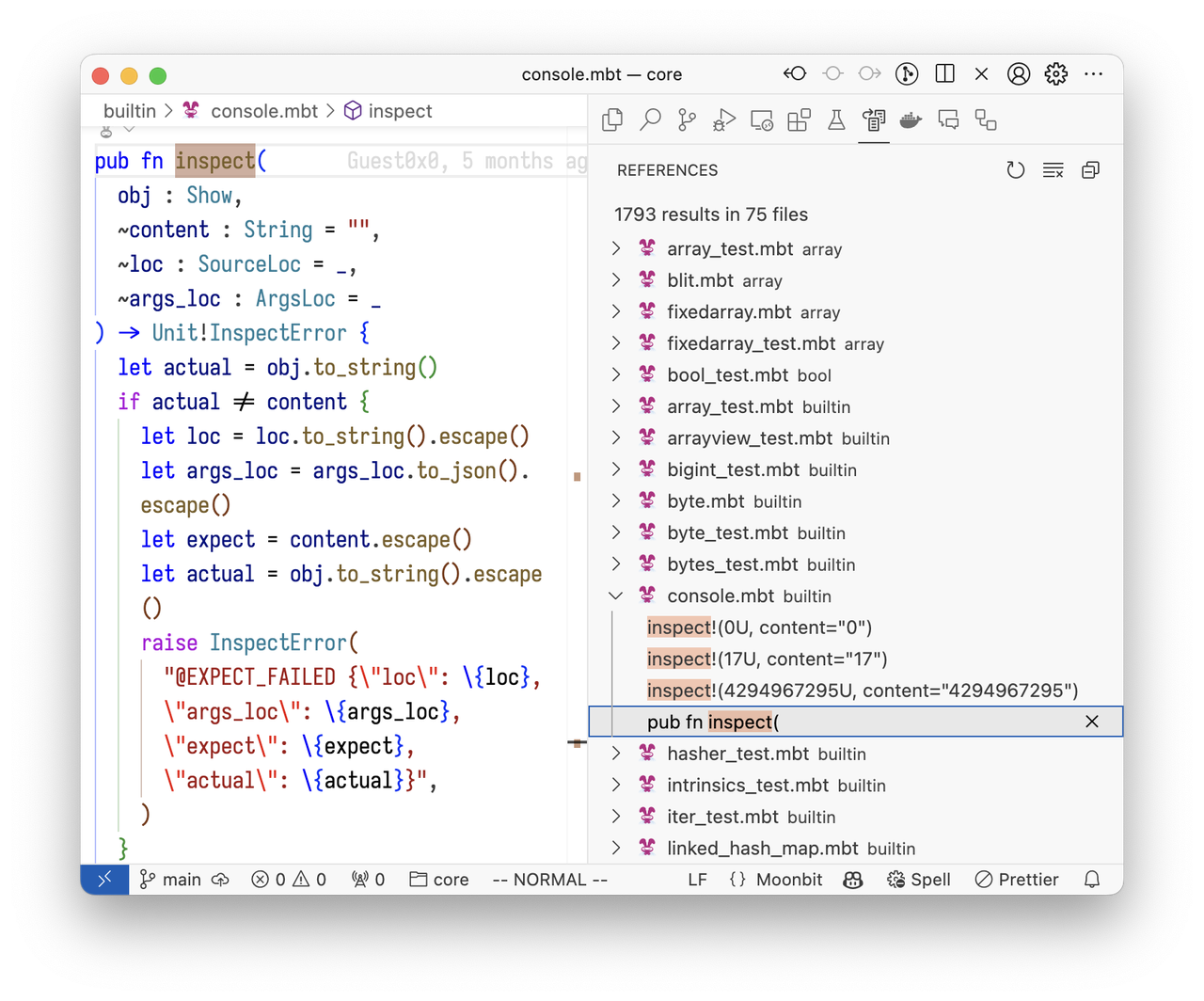Viewport: 1204px width, 1001px height.
Task: Toggle Prettier in the status bar
Action: (x=1017, y=880)
